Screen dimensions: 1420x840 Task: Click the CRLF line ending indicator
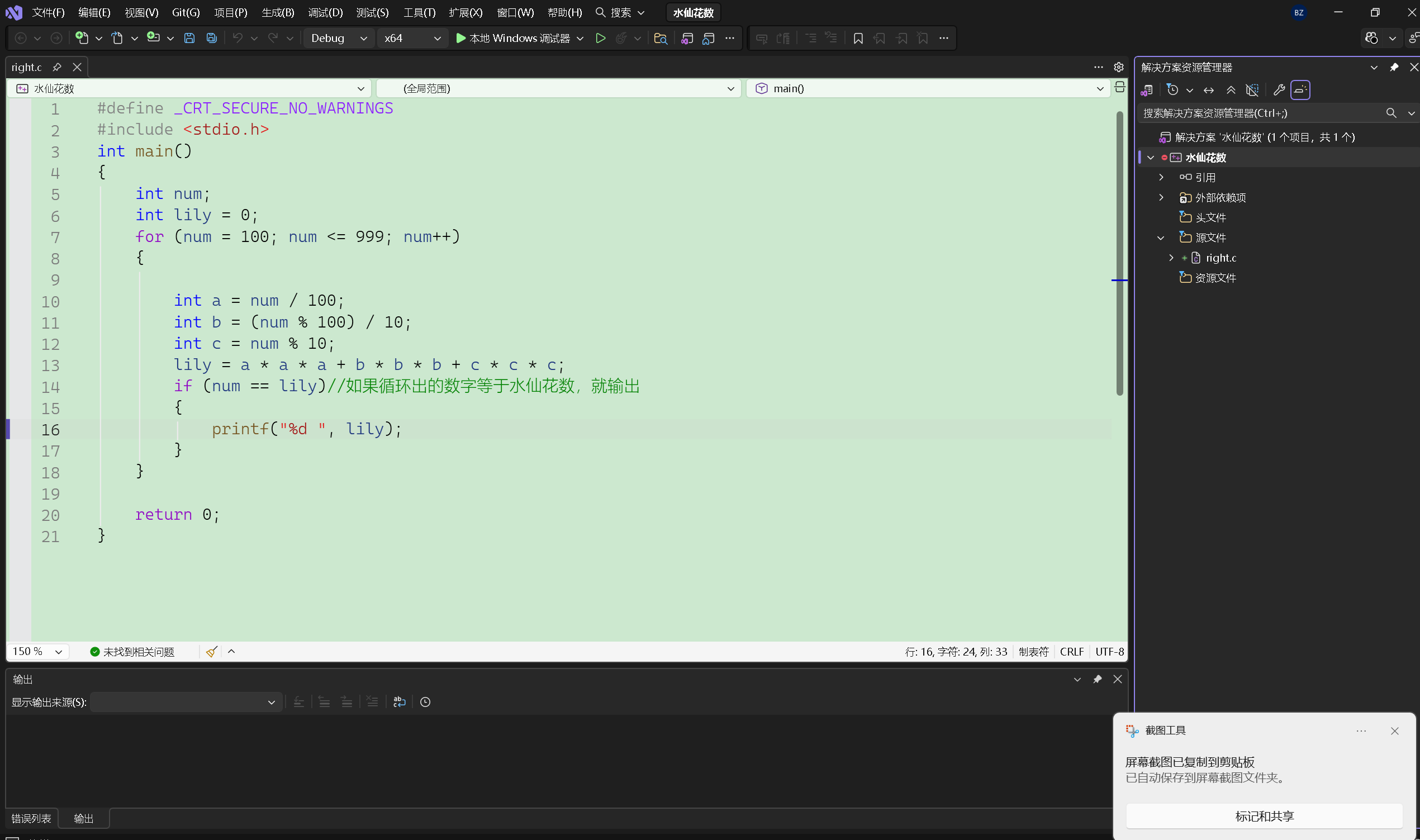coord(1071,652)
